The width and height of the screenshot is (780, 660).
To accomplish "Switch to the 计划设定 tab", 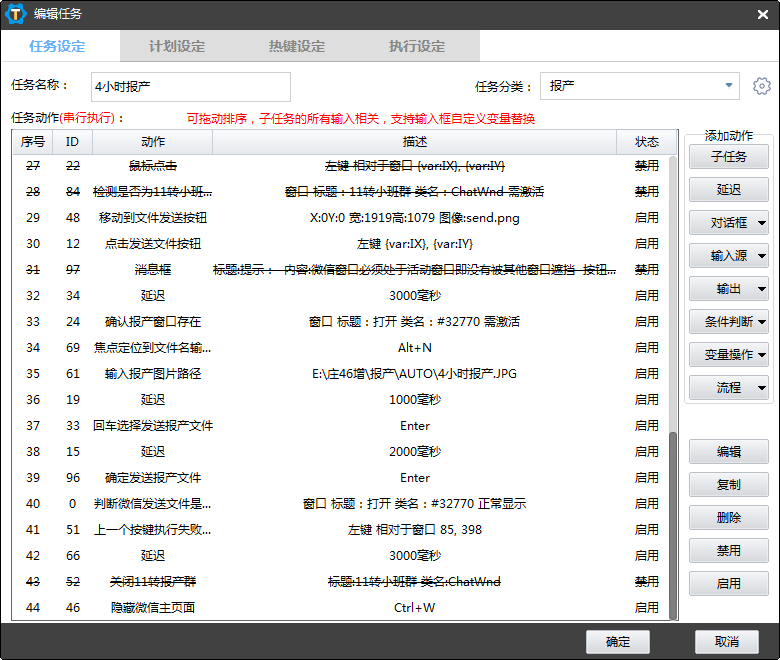I will 177,46.
